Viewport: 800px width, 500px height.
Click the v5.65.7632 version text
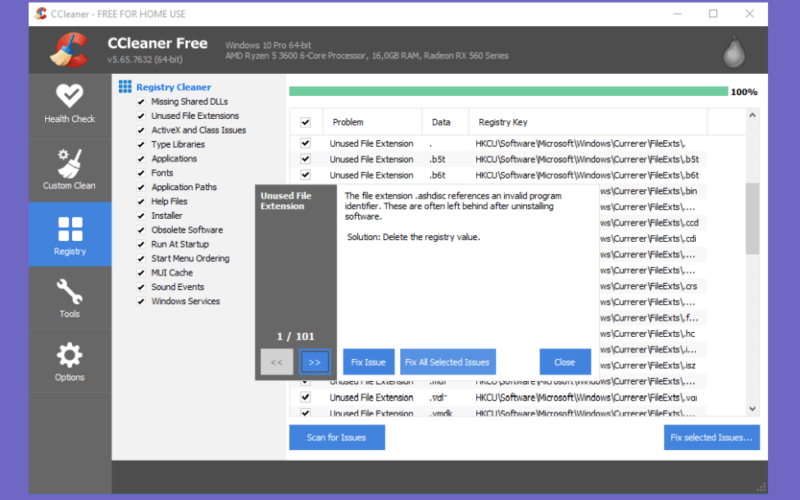(145, 59)
